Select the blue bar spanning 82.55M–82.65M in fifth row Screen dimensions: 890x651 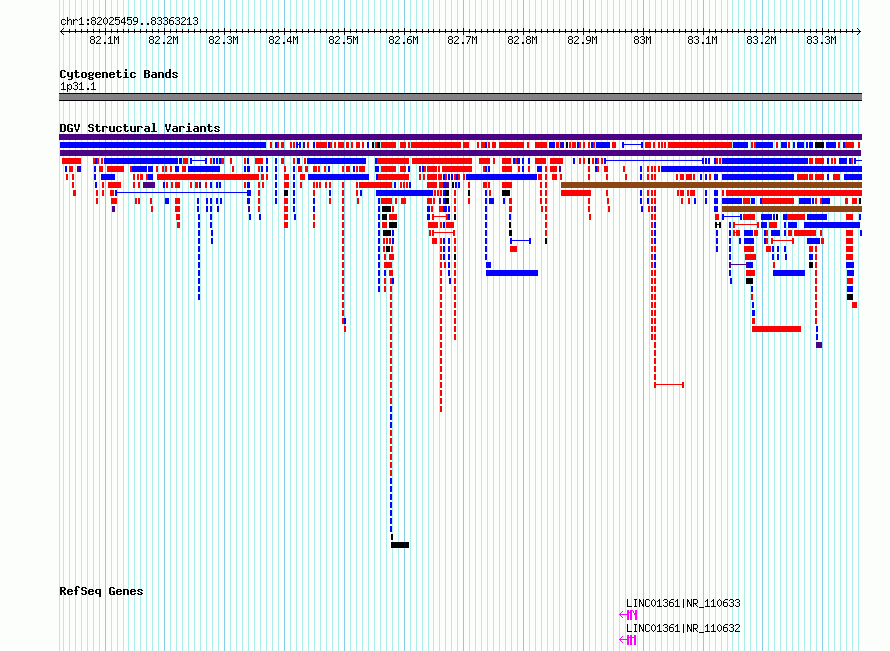[x=405, y=193]
